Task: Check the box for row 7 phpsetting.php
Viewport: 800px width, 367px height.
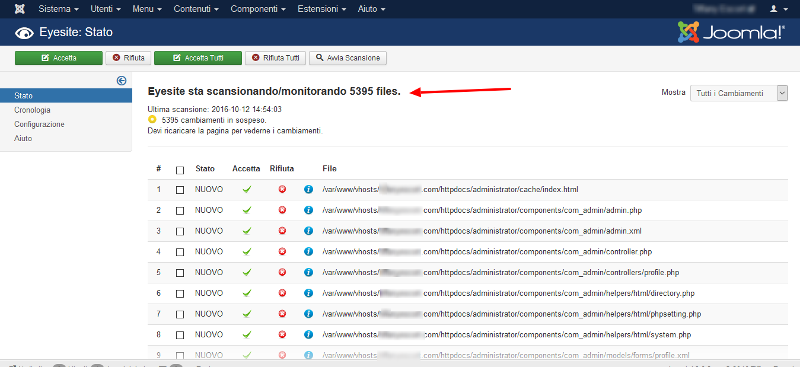Action: coord(180,314)
